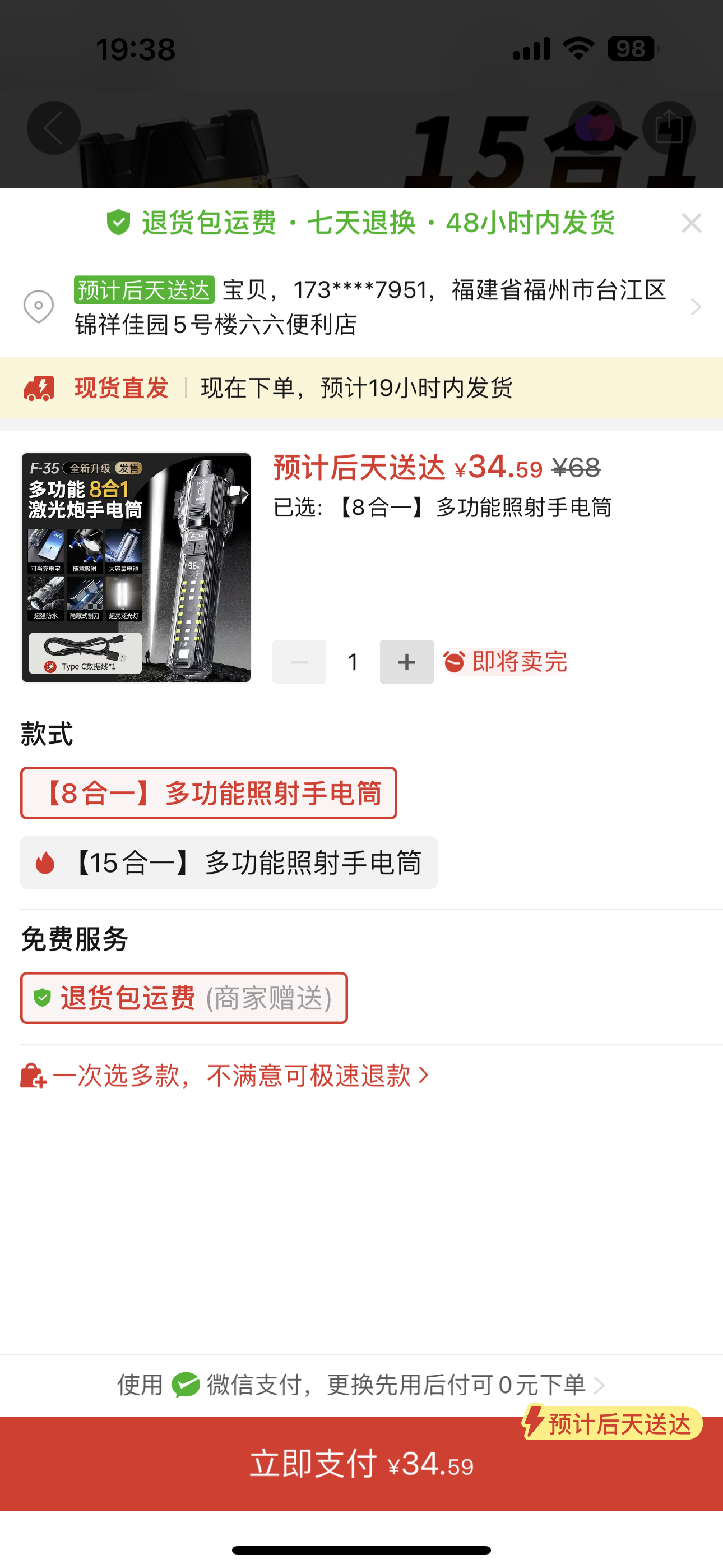Screen dimensions: 723x1568
Task: Tap the red alarm clock 即将卖完 icon
Action: 454,662
